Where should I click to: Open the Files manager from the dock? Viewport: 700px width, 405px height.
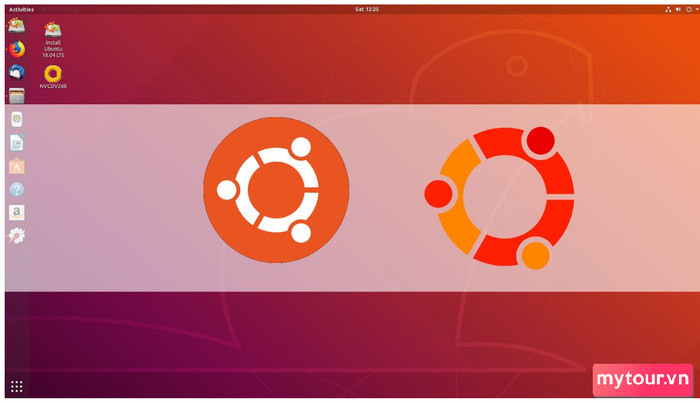pyautogui.click(x=17, y=96)
